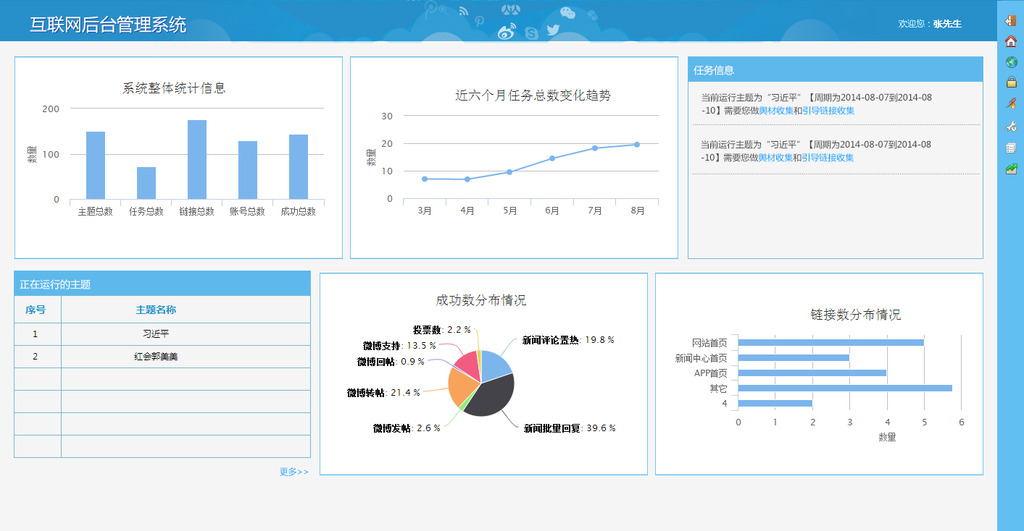This screenshot has height=531, width=1024.
Task: Click the 链接数分布情况 chart title
Action: coord(856,315)
